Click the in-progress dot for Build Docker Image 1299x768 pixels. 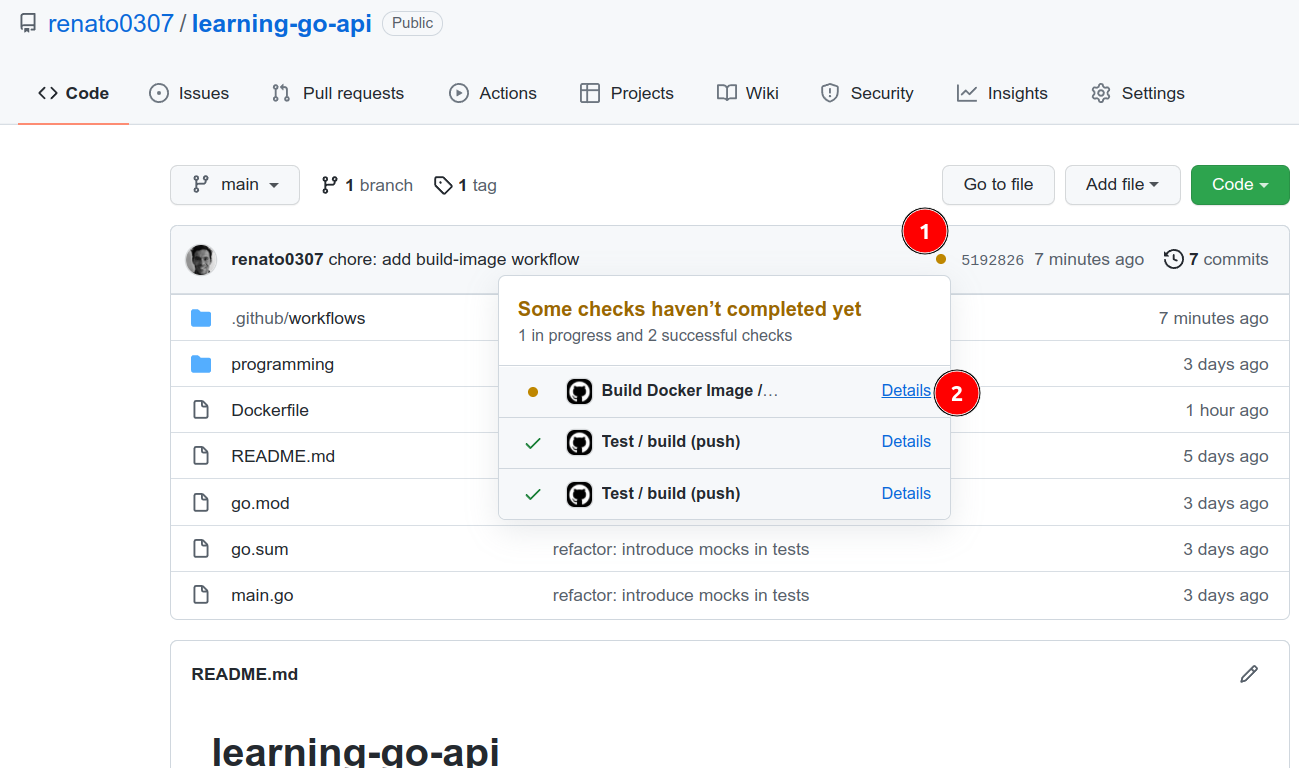533,392
